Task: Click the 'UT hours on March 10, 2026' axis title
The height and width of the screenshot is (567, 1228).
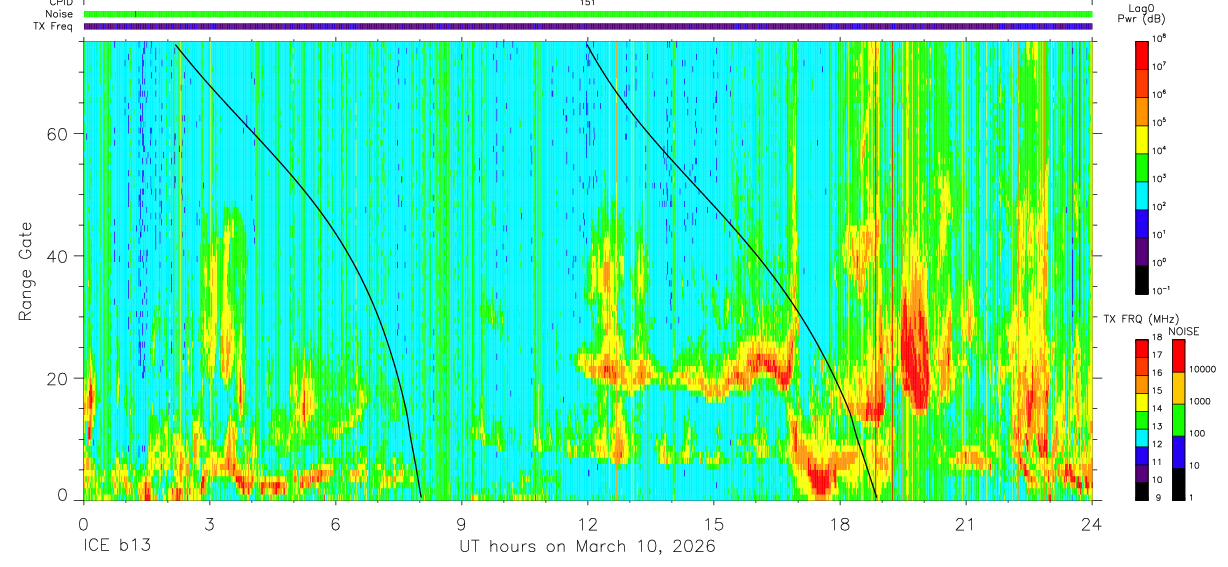Action: [x=587, y=547]
